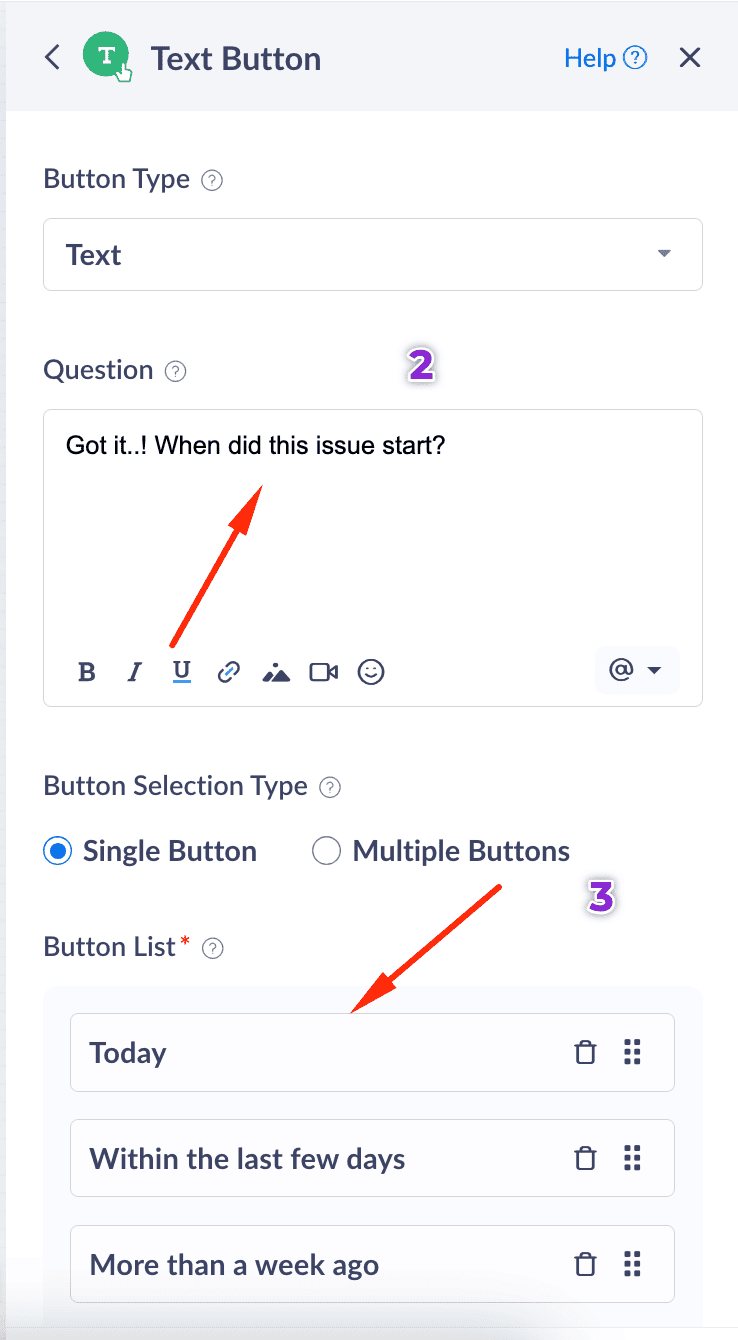The image size is (738, 1340).
Task: Select the Single Button radio option
Action: pyautogui.click(x=58, y=852)
